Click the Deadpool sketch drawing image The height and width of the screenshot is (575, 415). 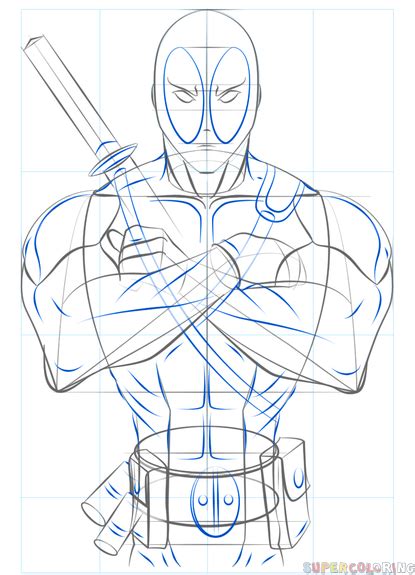[x=208, y=288]
